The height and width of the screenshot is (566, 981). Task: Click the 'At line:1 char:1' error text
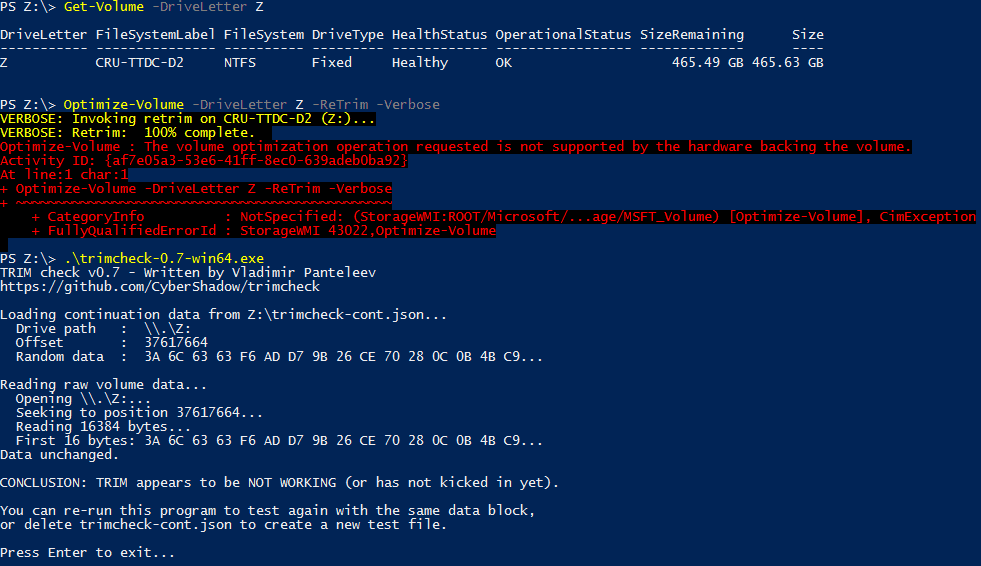tap(64, 174)
